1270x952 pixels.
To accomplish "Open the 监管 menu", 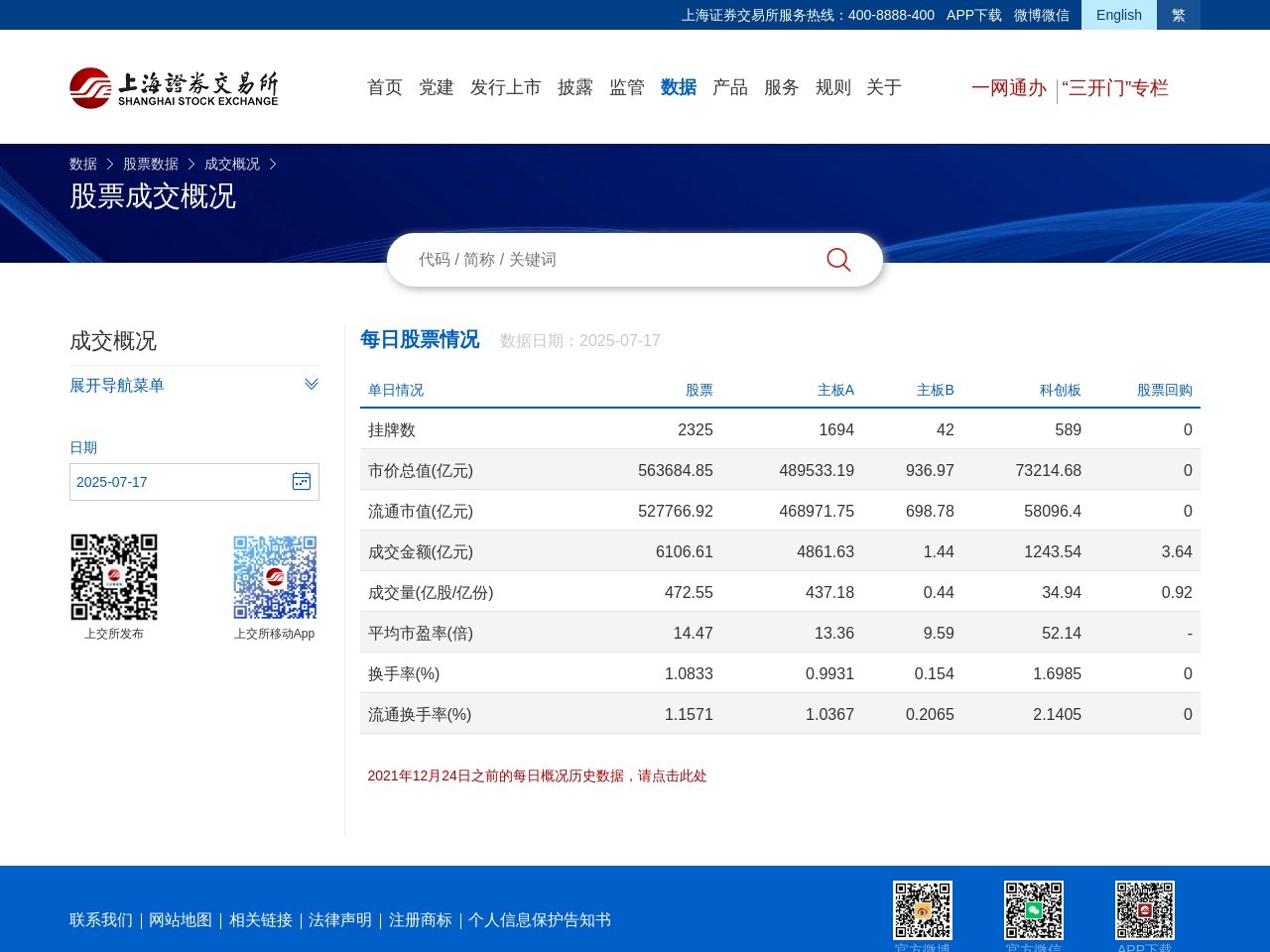I will pyautogui.click(x=627, y=87).
